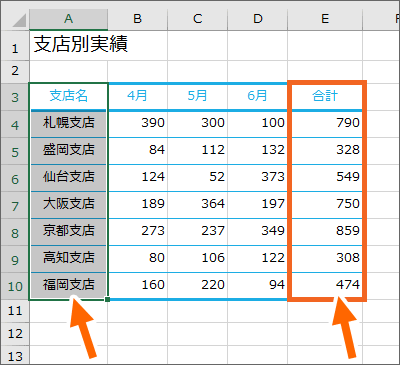The width and height of the screenshot is (400, 365).
Task: Click cell with value 390
Action: (138, 124)
